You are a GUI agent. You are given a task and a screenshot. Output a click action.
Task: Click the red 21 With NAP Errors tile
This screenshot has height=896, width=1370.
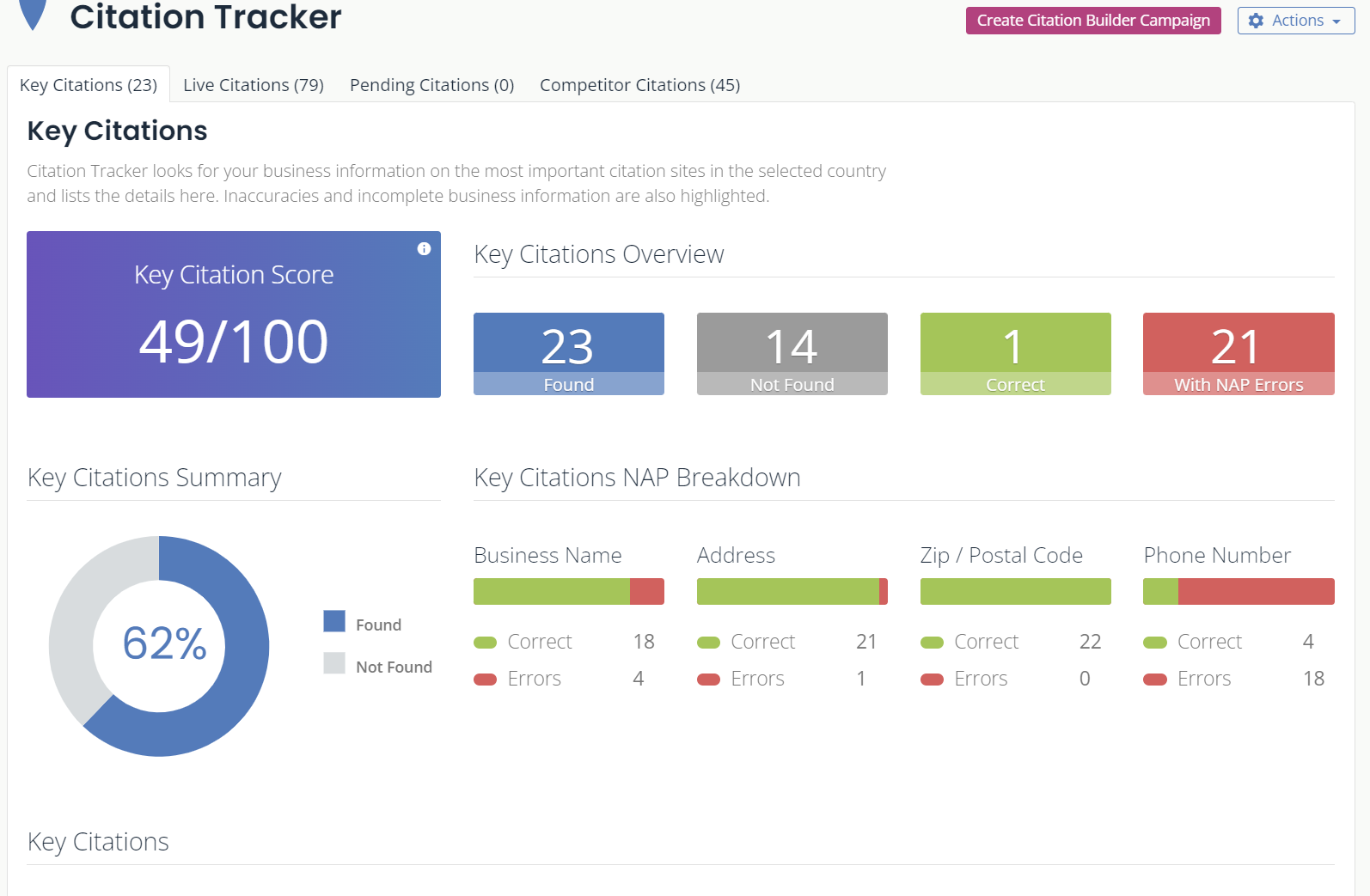click(1238, 353)
